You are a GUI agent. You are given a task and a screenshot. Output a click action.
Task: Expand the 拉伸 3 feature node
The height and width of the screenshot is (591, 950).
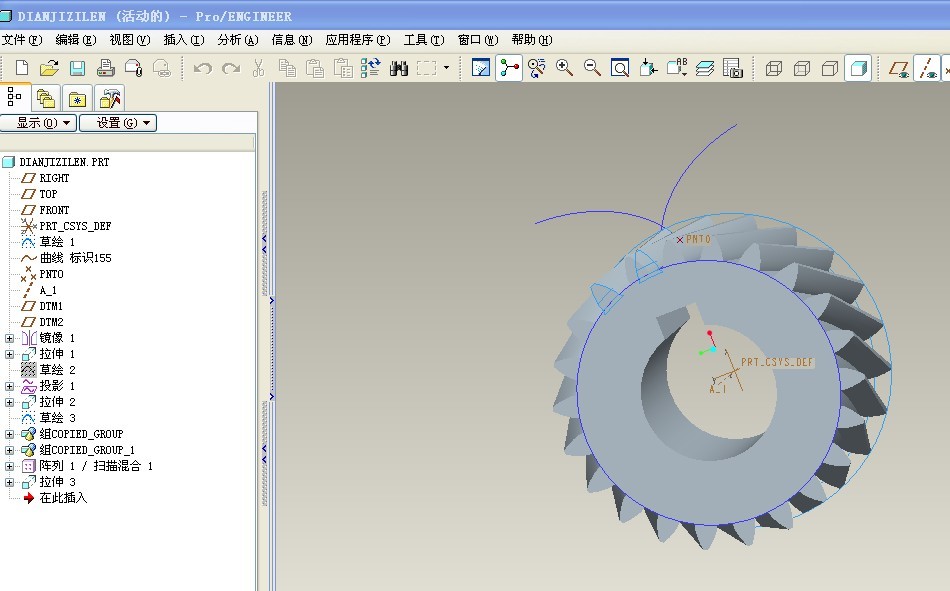(x=9, y=482)
